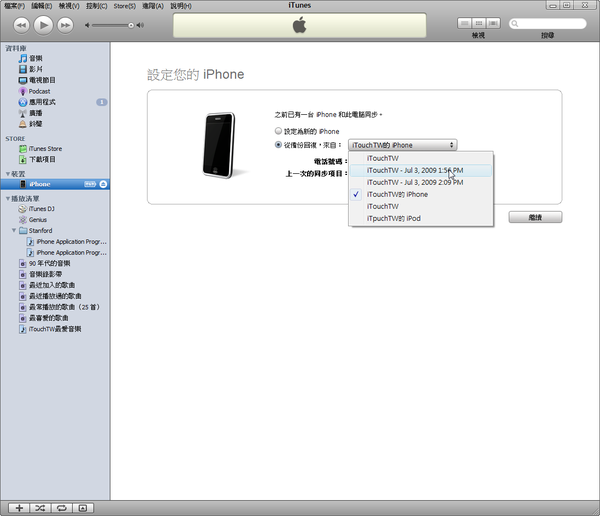Choose the first iTouchTW backup option
This screenshot has width=600, height=516.
pos(421,158)
